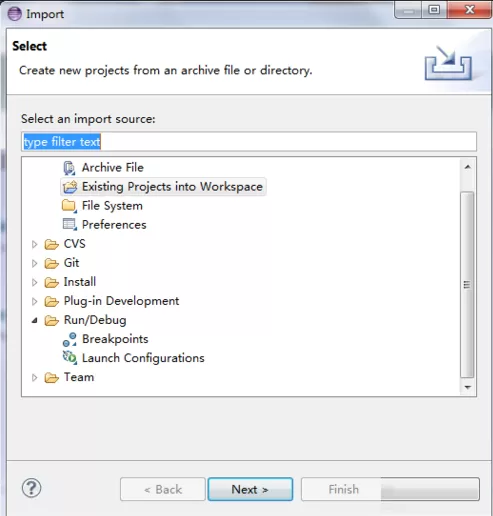Select Existing Projects into Workspace entry
493x516 pixels.
tap(163, 187)
